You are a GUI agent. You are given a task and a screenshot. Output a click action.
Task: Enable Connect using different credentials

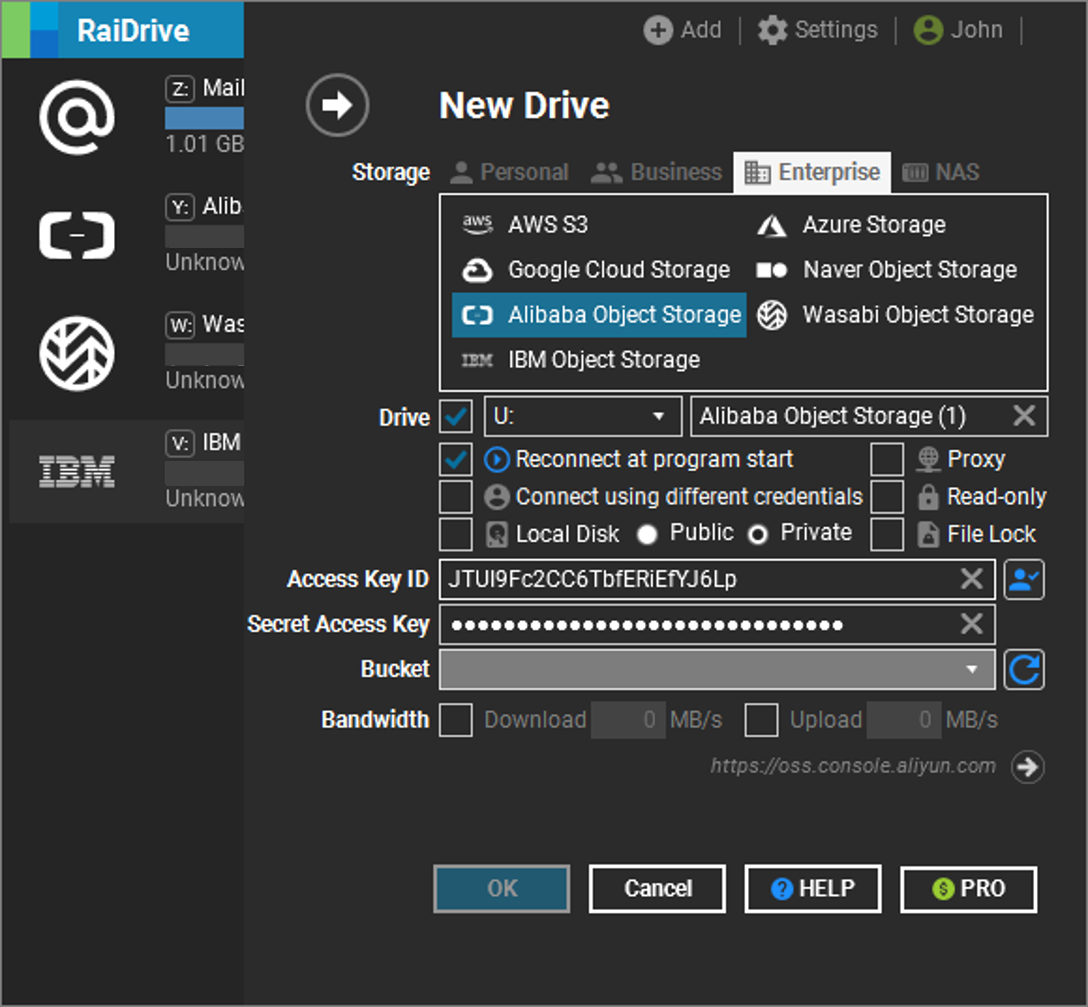[456, 497]
